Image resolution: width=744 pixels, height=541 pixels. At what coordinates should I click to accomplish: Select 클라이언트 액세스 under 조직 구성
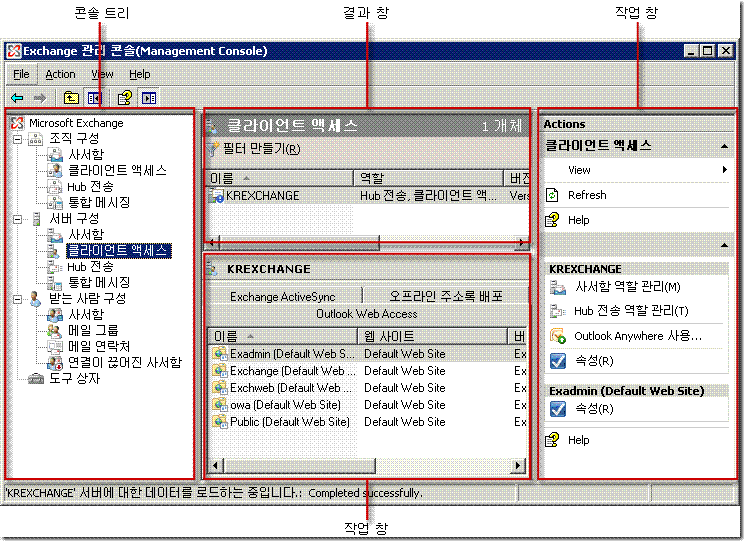click(117, 171)
